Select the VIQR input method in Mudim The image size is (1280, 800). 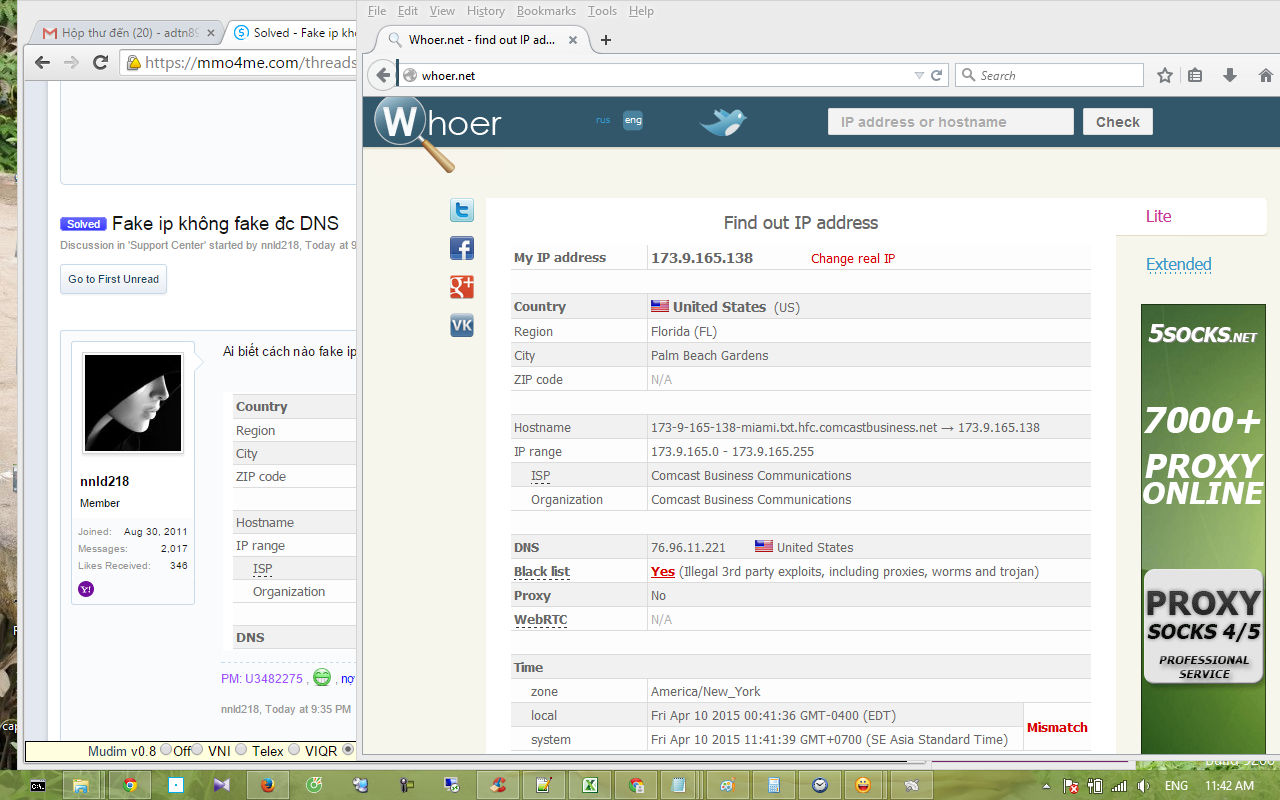click(294, 750)
